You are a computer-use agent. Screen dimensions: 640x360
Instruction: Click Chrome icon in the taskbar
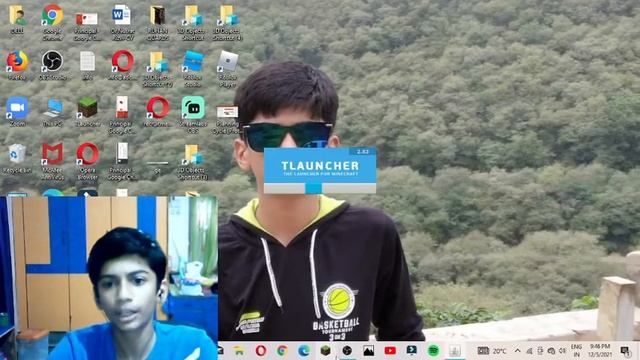pyautogui.click(x=282, y=351)
